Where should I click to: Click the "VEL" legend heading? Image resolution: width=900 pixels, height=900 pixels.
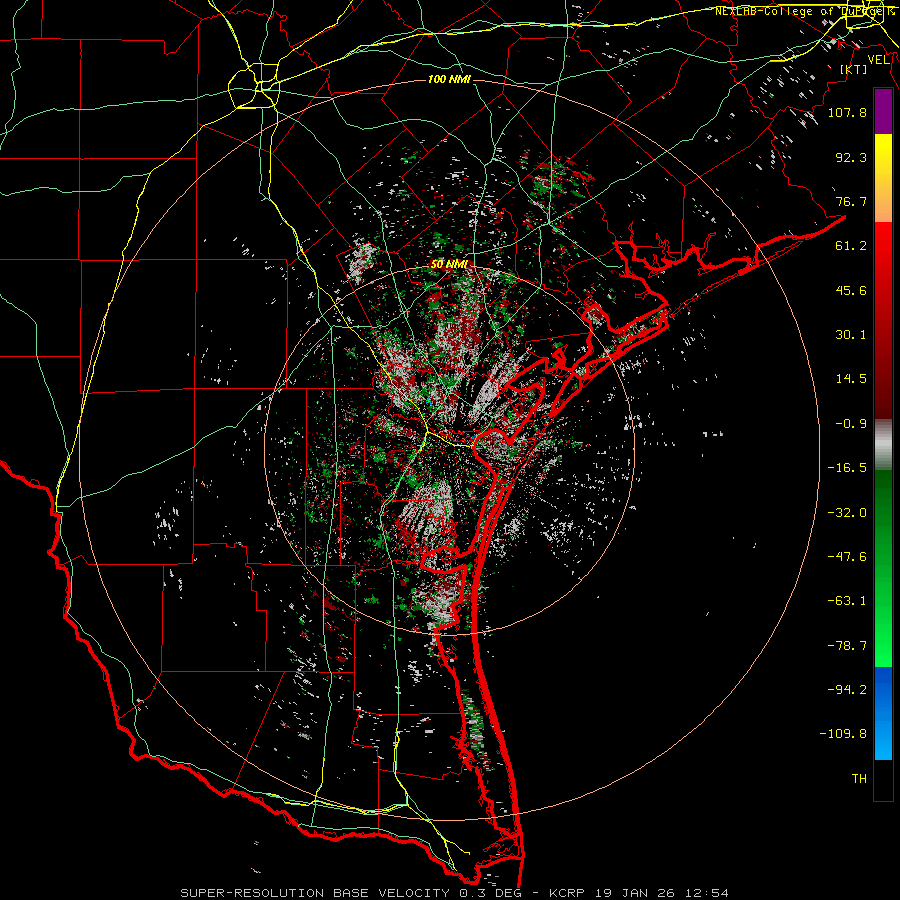pos(878,60)
